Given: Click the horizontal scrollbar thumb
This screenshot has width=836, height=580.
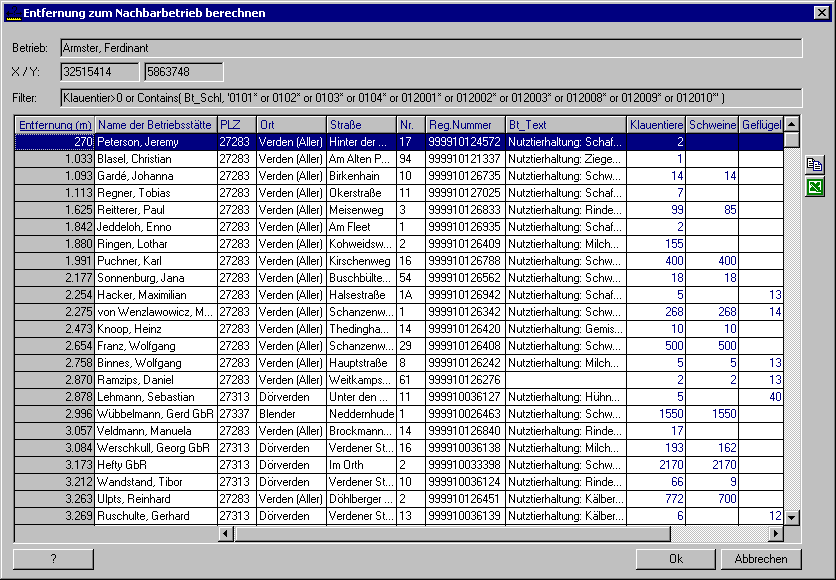Looking at the screenshot, I should [452, 533].
